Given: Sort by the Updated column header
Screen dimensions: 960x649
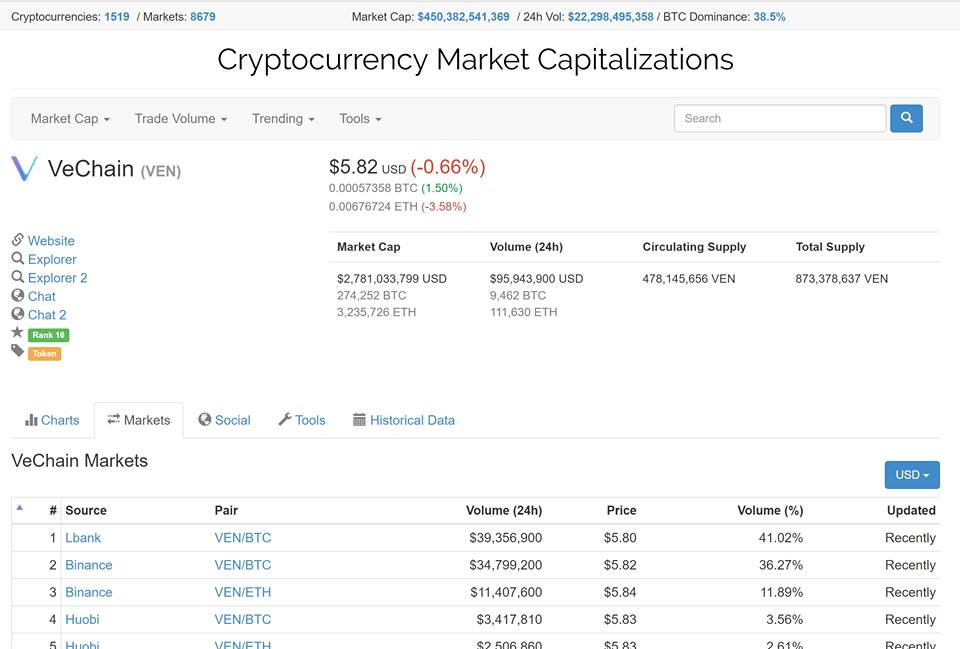Looking at the screenshot, I should 911,510.
